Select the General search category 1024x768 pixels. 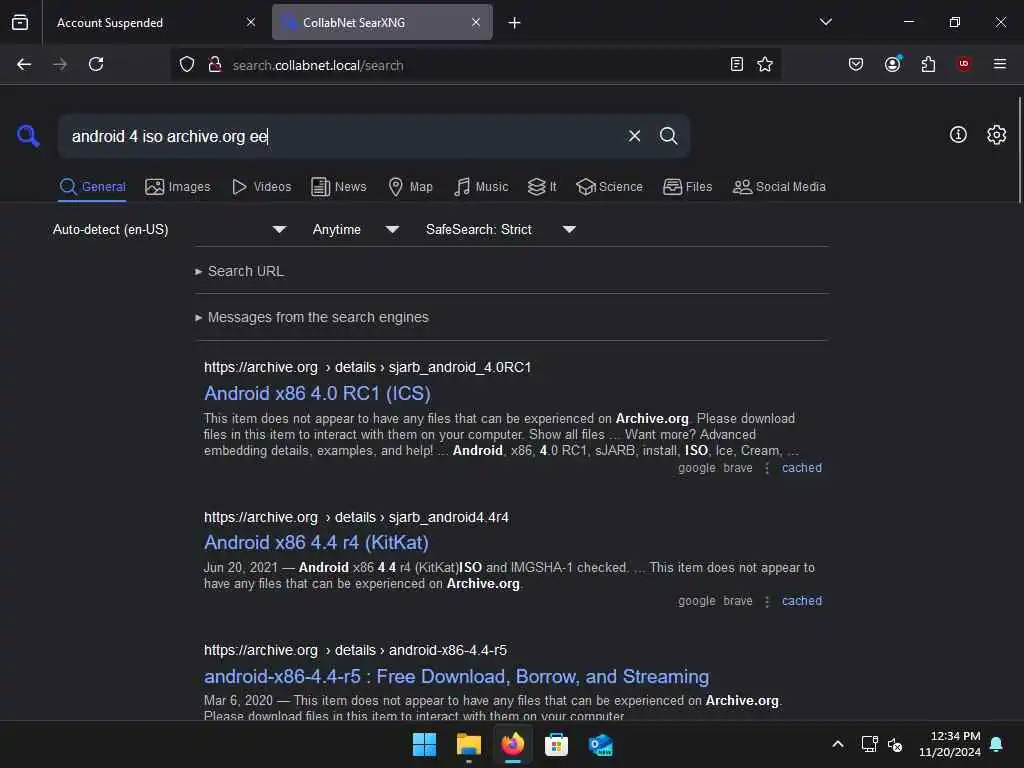tap(92, 187)
